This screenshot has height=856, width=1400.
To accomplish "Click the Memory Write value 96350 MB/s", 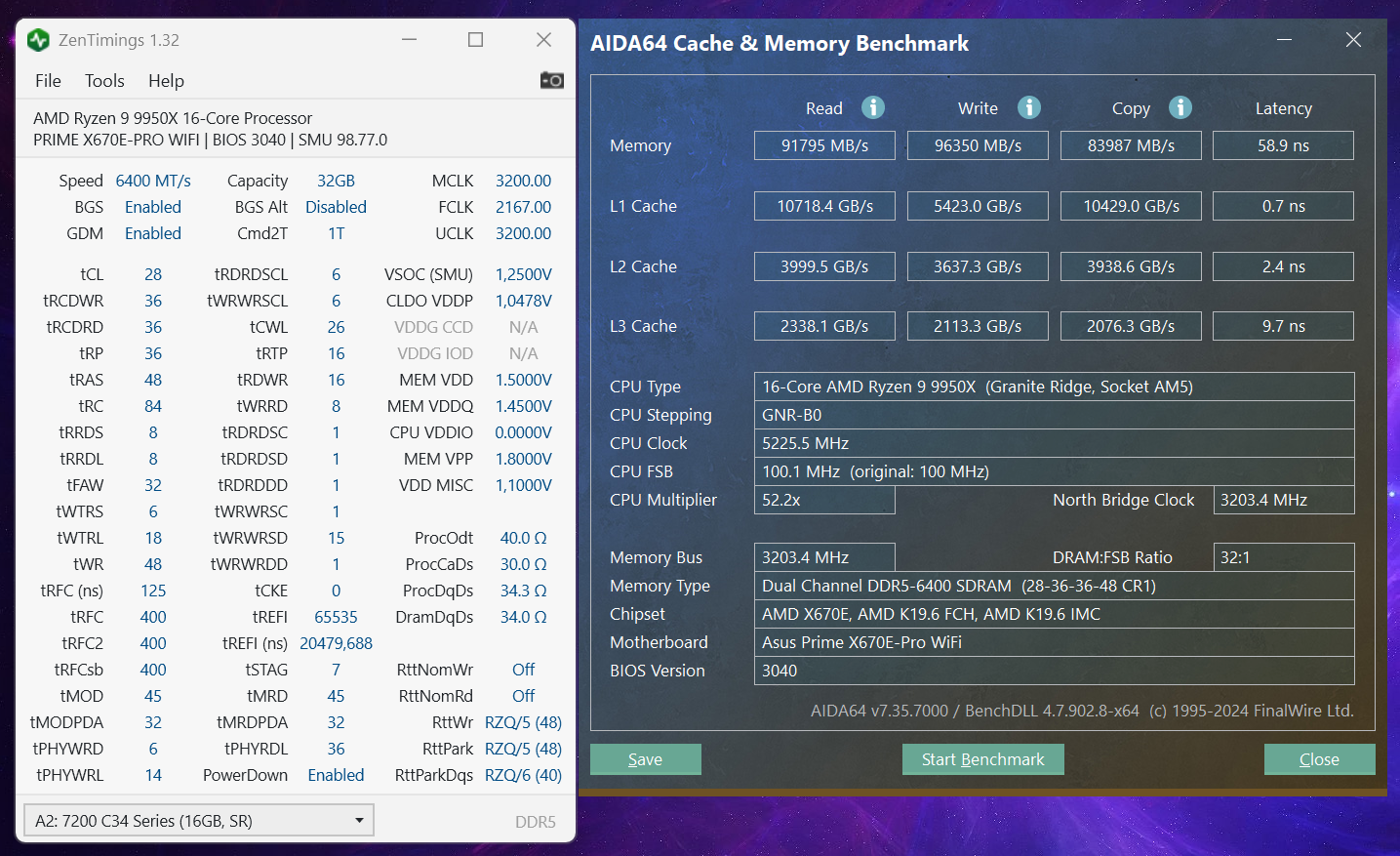I will (978, 145).
